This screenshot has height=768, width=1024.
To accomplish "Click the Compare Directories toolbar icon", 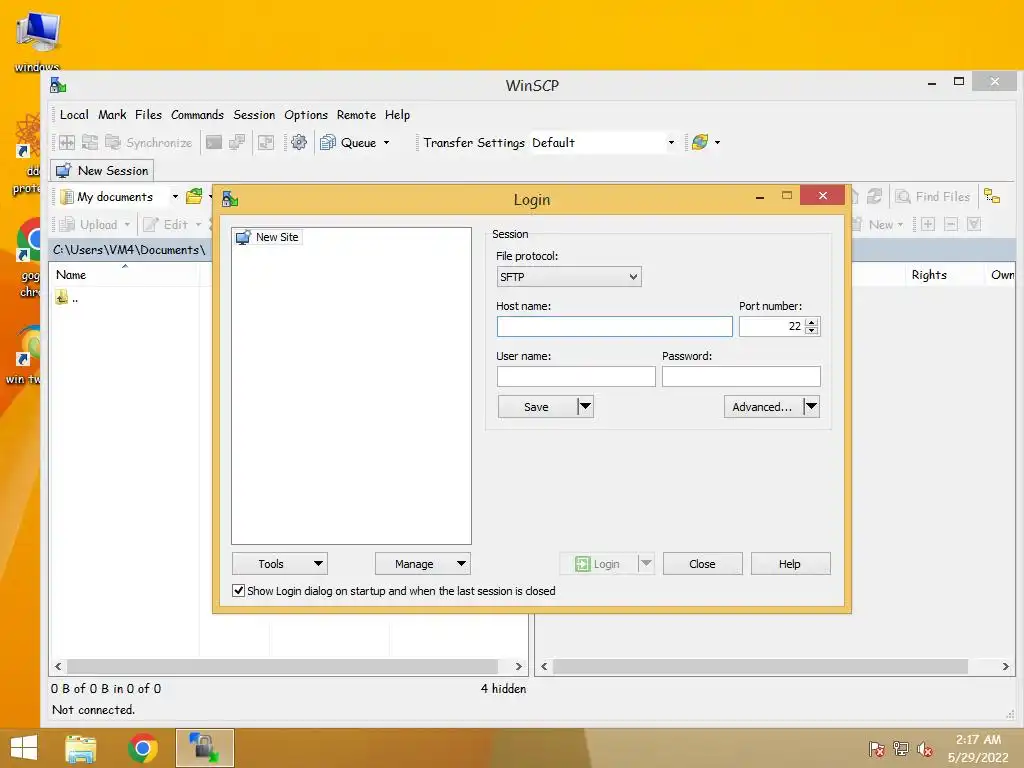I will (67, 142).
